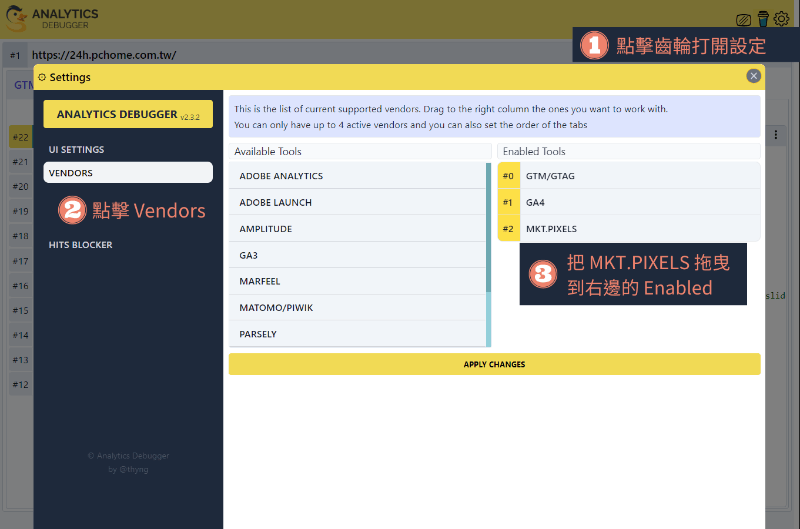Click the Analytics Debugger duck logo
Viewport: 800px width, 529px height.
(x=16, y=19)
